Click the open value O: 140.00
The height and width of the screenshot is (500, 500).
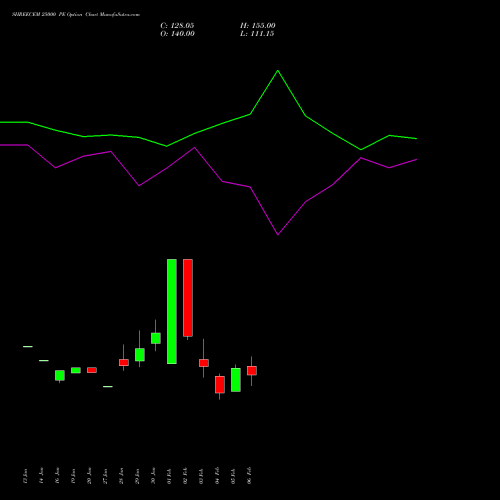tap(177, 34)
